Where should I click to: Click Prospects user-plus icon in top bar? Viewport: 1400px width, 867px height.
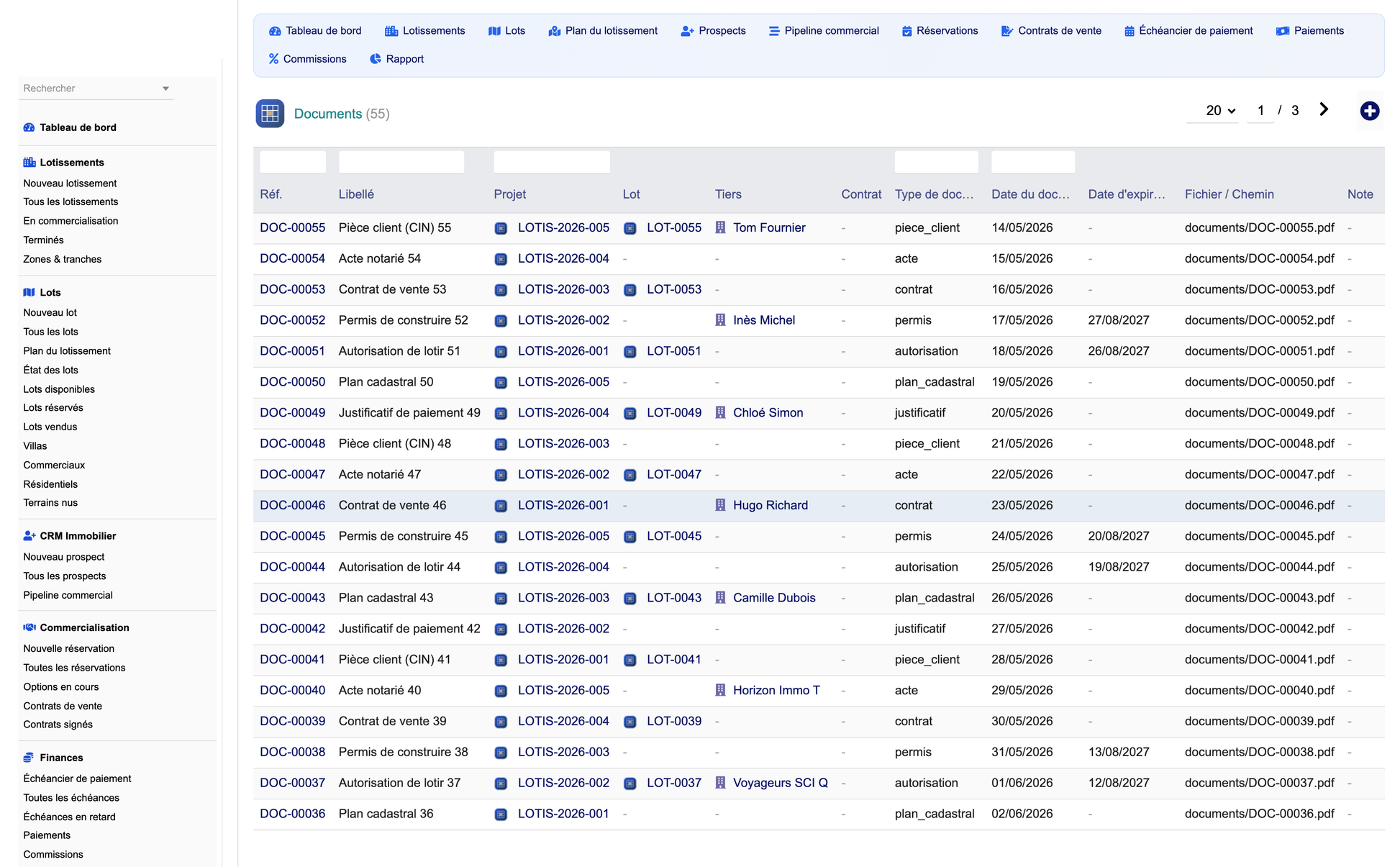pyautogui.click(x=687, y=31)
